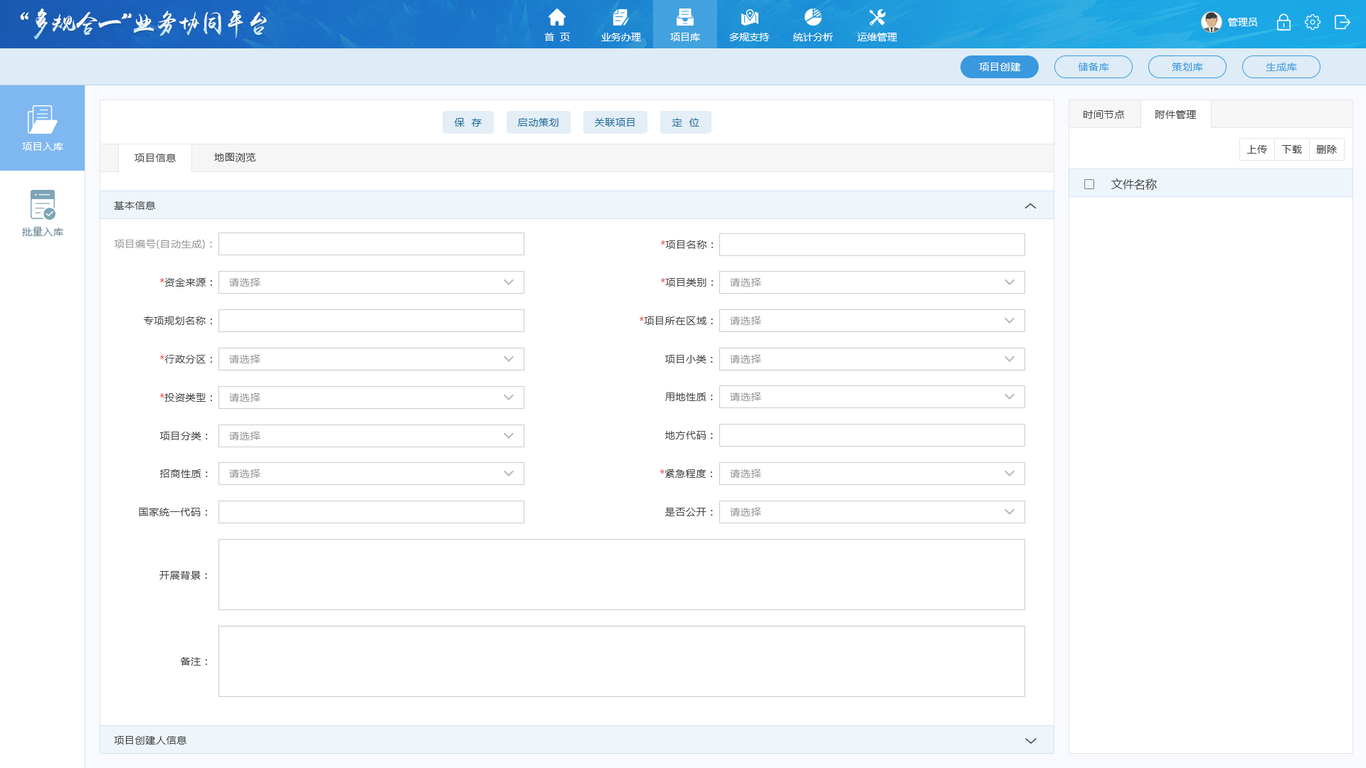
Task: Open 项目小类 dropdown
Action: 872,359
